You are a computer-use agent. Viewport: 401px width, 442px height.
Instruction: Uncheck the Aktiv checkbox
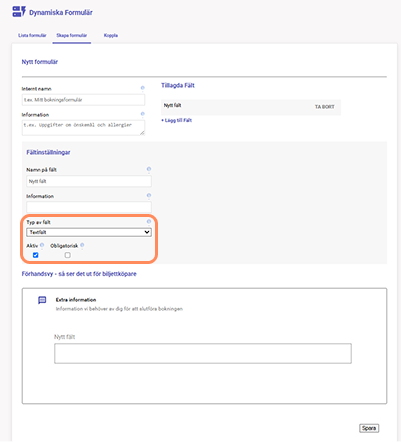pos(35,255)
